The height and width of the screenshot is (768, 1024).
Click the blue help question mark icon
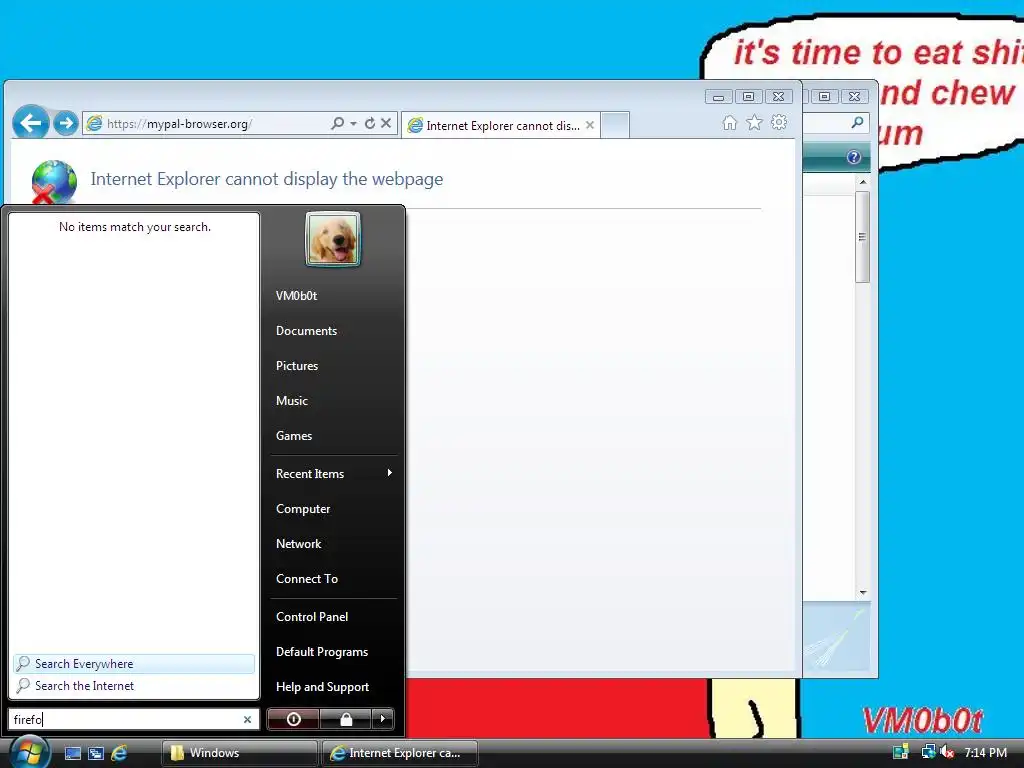854,157
